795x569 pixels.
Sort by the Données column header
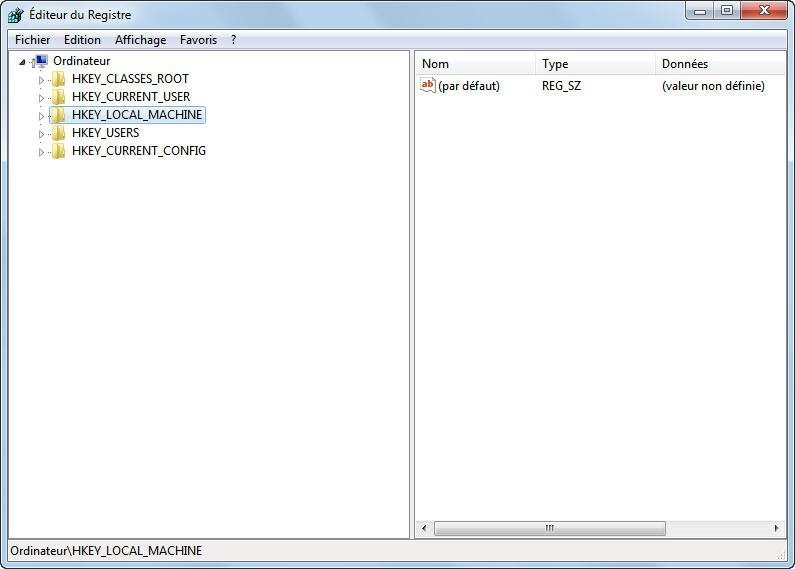pyautogui.click(x=720, y=64)
